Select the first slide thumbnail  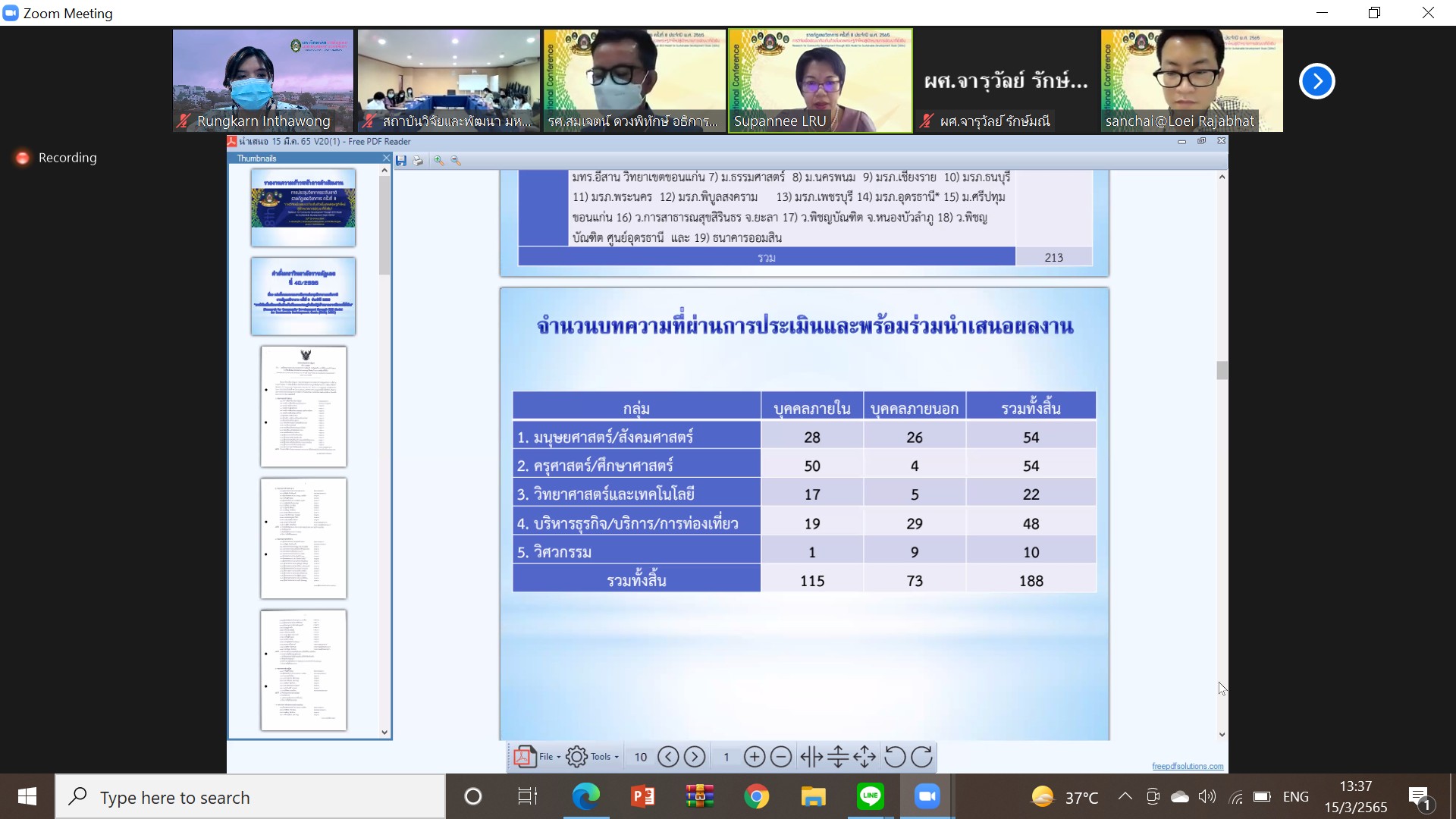pyautogui.click(x=303, y=208)
